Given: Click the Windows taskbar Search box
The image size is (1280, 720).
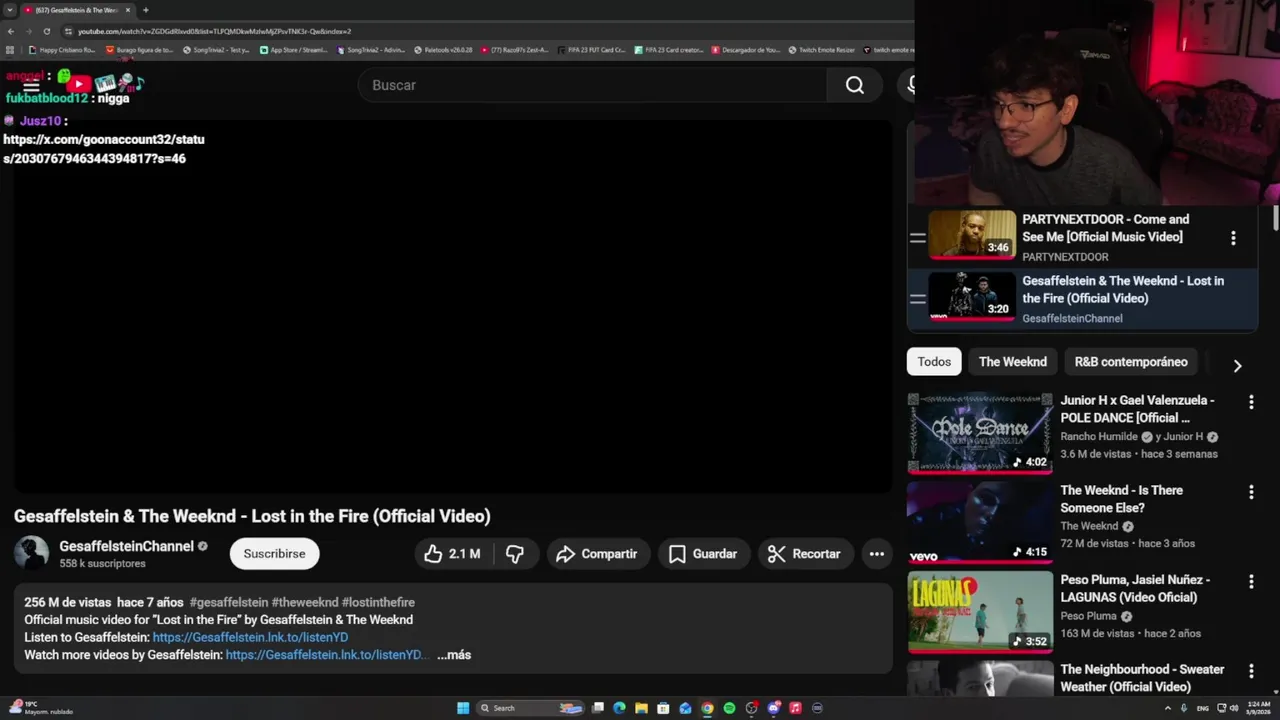Looking at the screenshot, I should (x=530, y=708).
